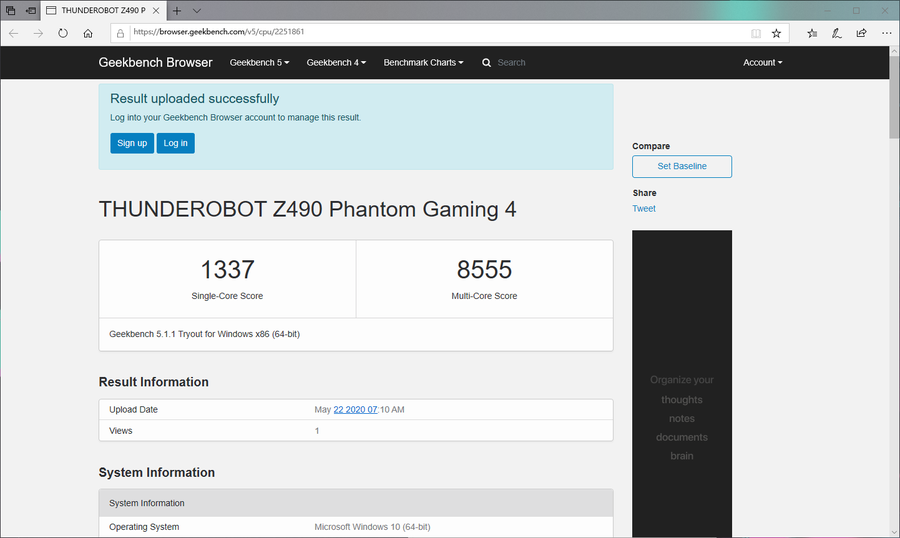Open reading view from address bar
This screenshot has width=900, height=538.
coord(756,32)
